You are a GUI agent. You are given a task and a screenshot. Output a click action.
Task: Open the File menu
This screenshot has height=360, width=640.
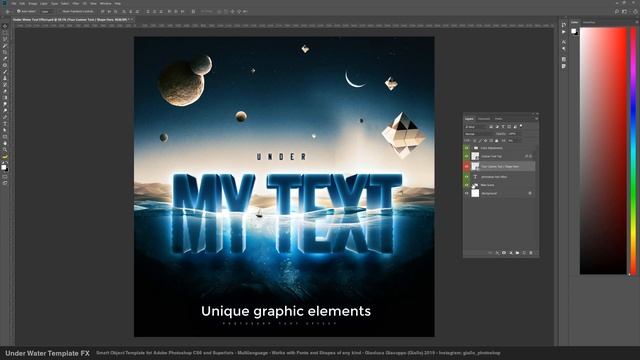[13, 3]
